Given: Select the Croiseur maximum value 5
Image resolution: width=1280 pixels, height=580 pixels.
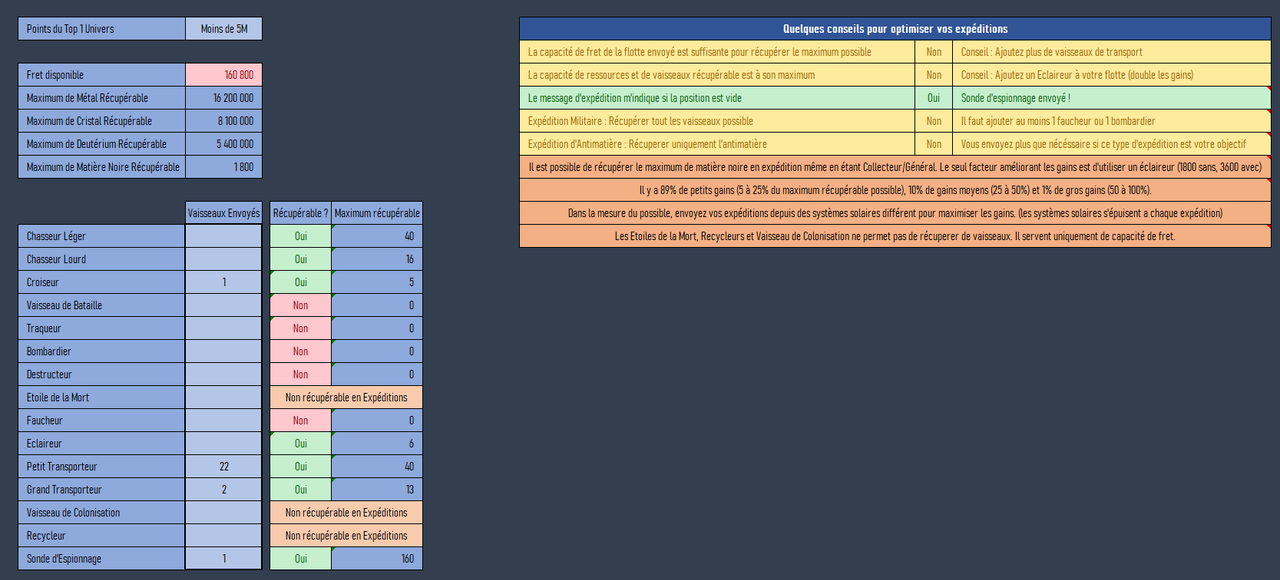Looking at the screenshot, I should click(x=377, y=282).
